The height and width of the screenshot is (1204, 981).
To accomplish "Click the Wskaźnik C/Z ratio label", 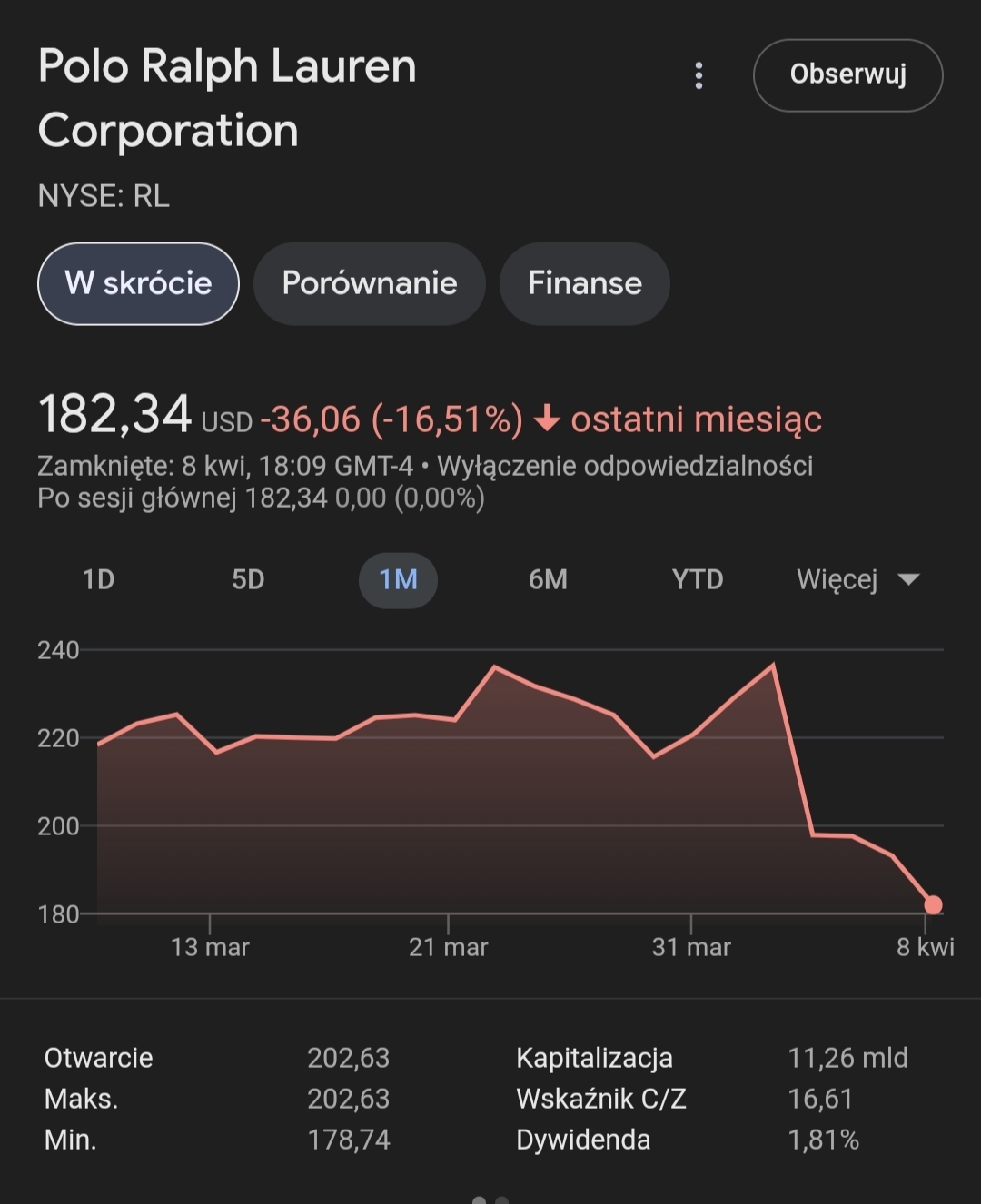I will click(x=600, y=1099).
